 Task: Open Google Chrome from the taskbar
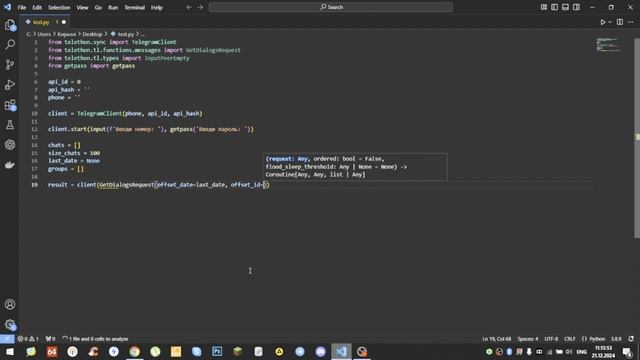[x=134, y=351]
